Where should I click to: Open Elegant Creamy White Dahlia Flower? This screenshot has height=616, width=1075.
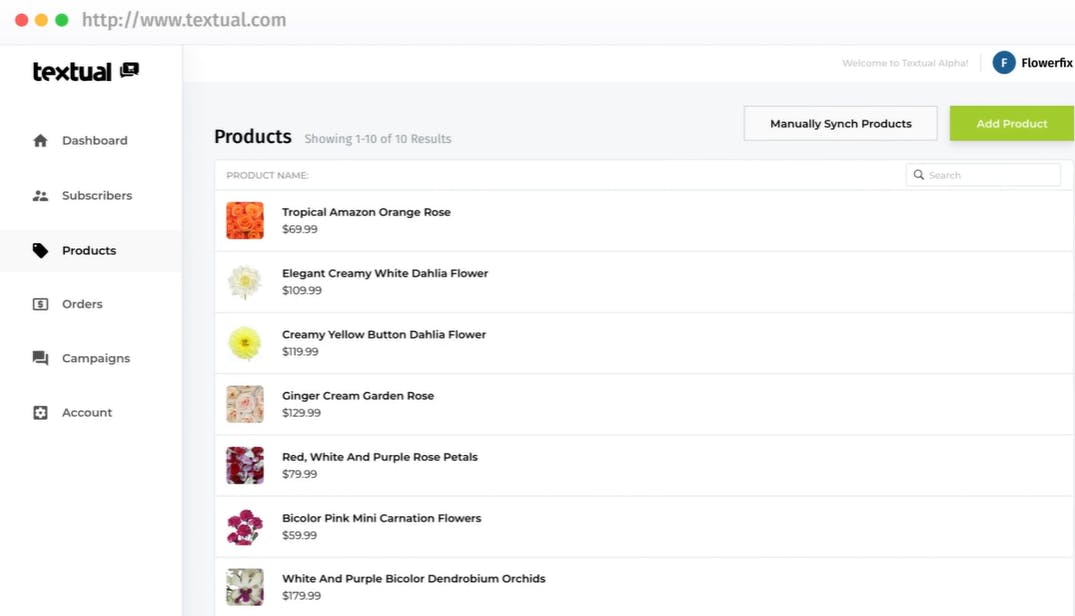(385, 274)
